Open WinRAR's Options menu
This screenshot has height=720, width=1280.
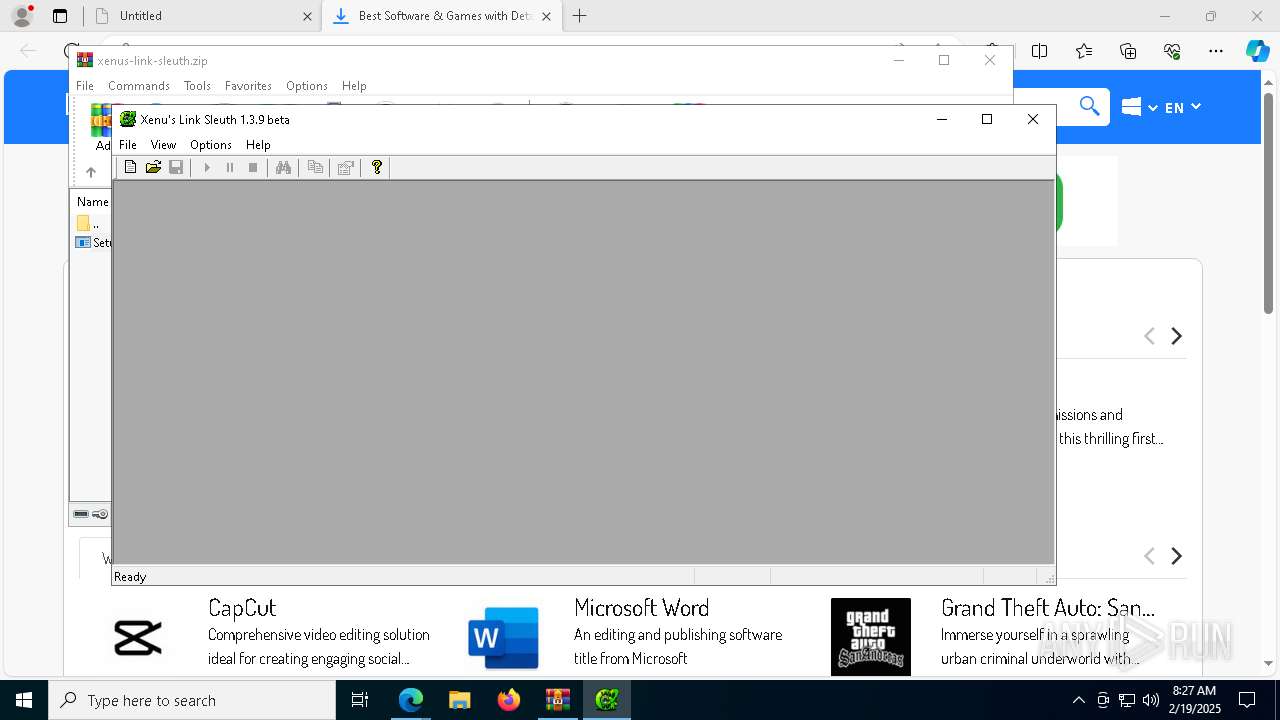point(307,86)
